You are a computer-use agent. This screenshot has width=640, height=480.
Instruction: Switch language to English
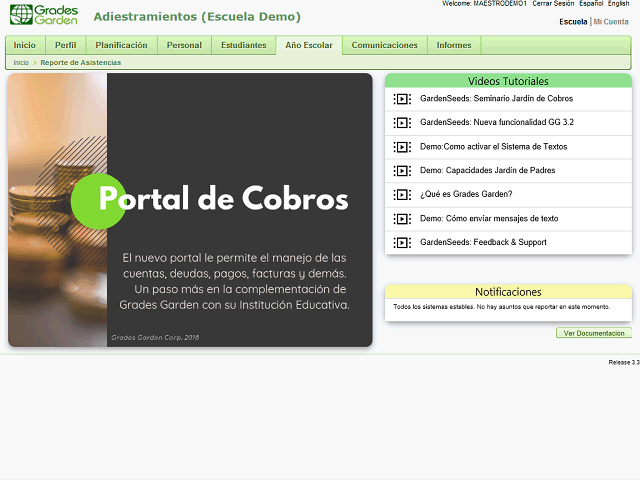pyautogui.click(x=618, y=3)
